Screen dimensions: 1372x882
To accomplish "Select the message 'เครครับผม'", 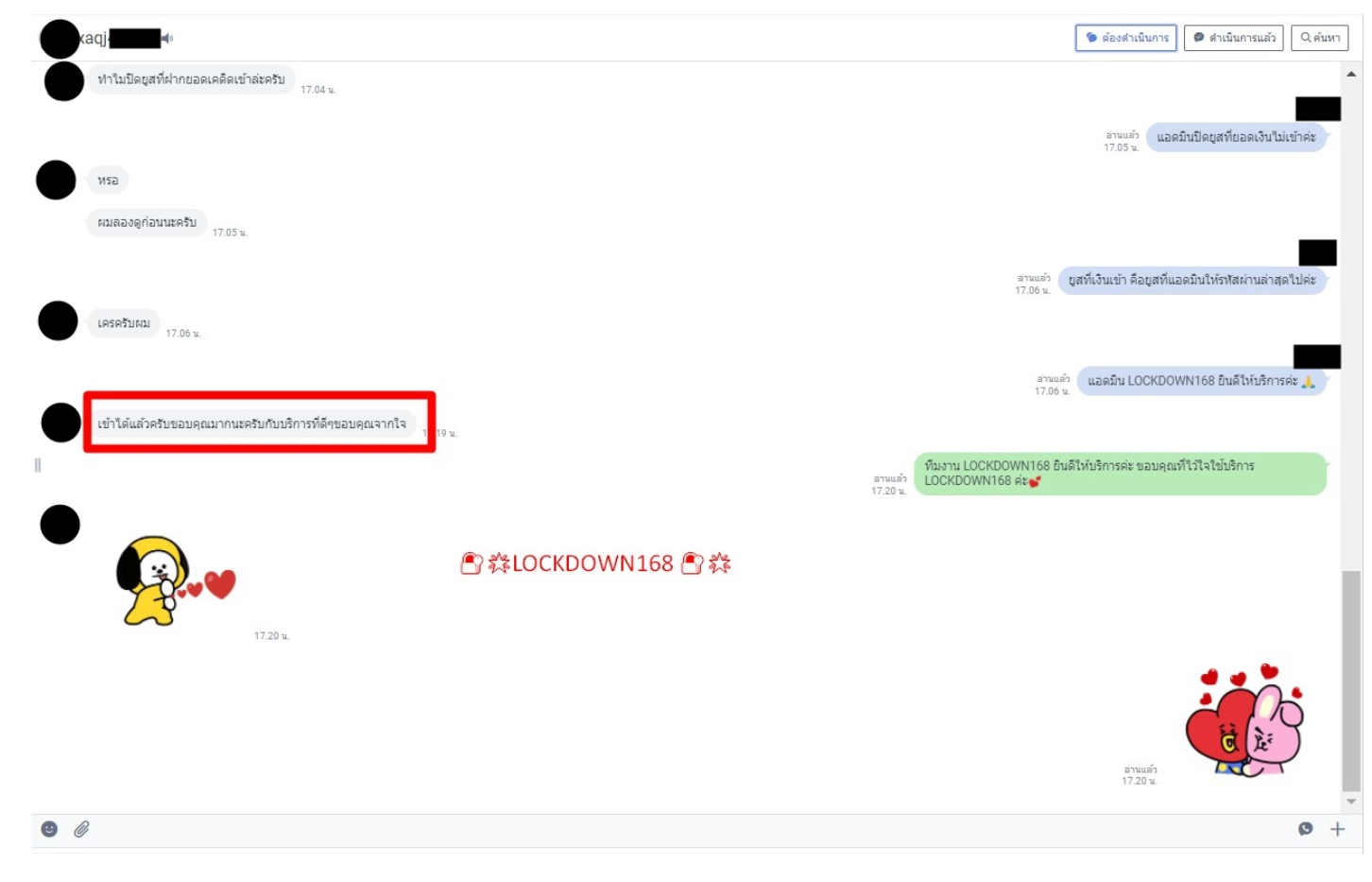I will point(124,323).
